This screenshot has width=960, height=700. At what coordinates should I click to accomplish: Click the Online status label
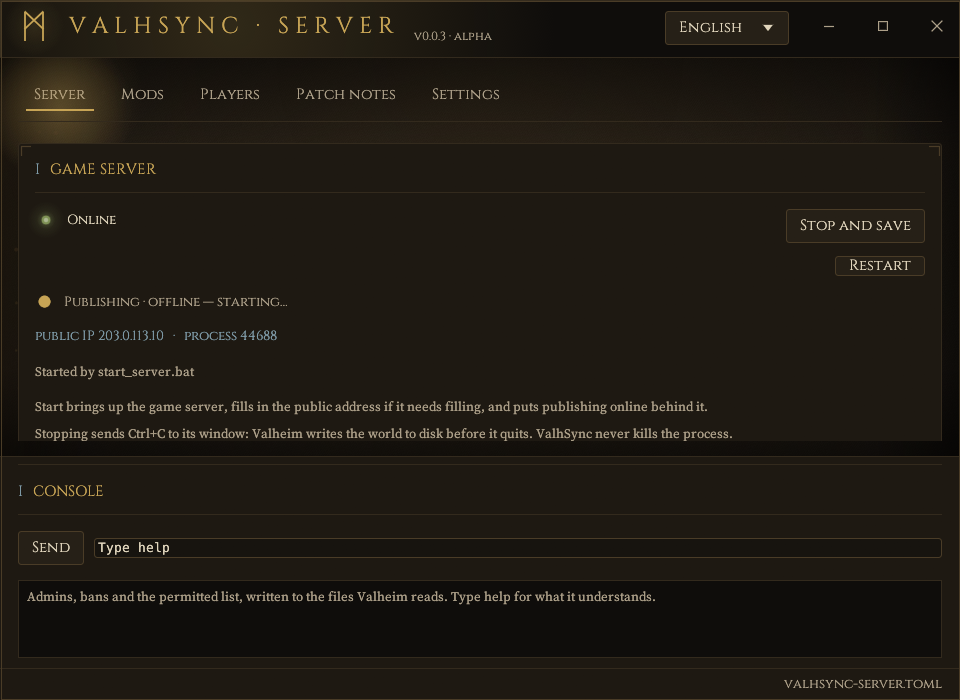(92, 220)
